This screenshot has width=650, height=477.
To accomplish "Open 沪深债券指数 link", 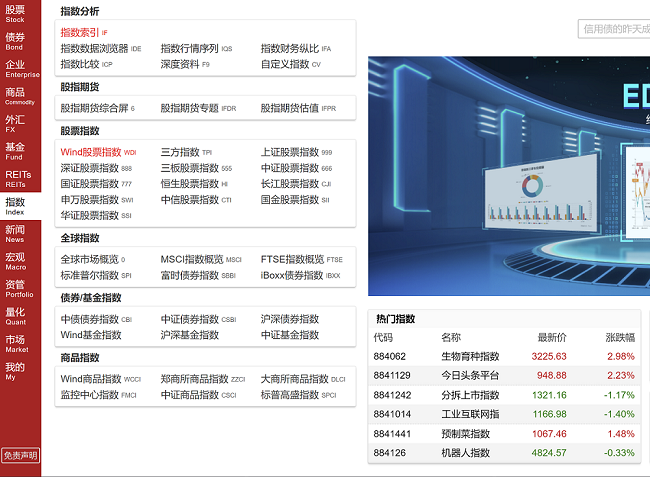I will (289, 319).
